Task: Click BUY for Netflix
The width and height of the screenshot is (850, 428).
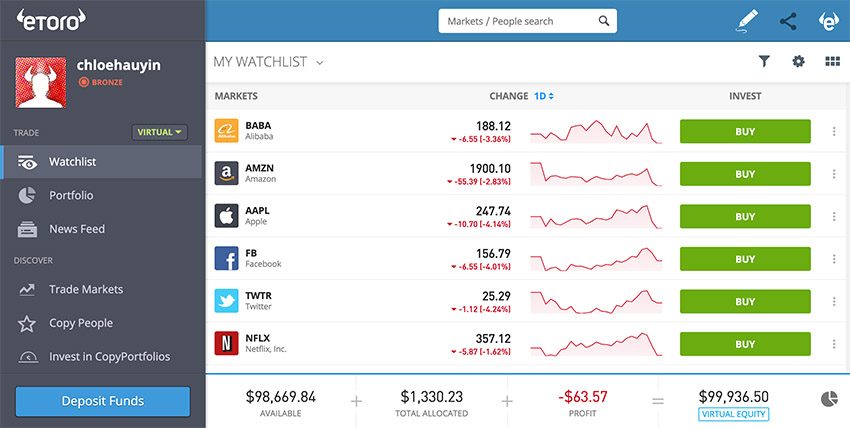Action: pyautogui.click(x=745, y=344)
